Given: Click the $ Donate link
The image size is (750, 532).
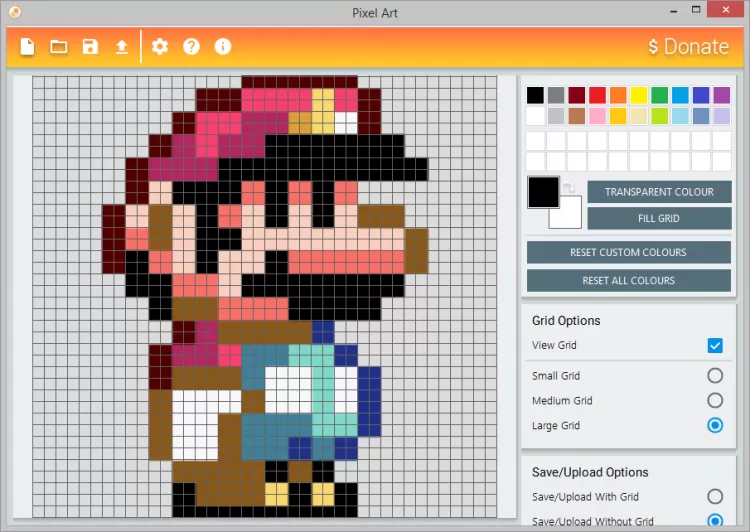Looking at the screenshot, I should (x=688, y=46).
